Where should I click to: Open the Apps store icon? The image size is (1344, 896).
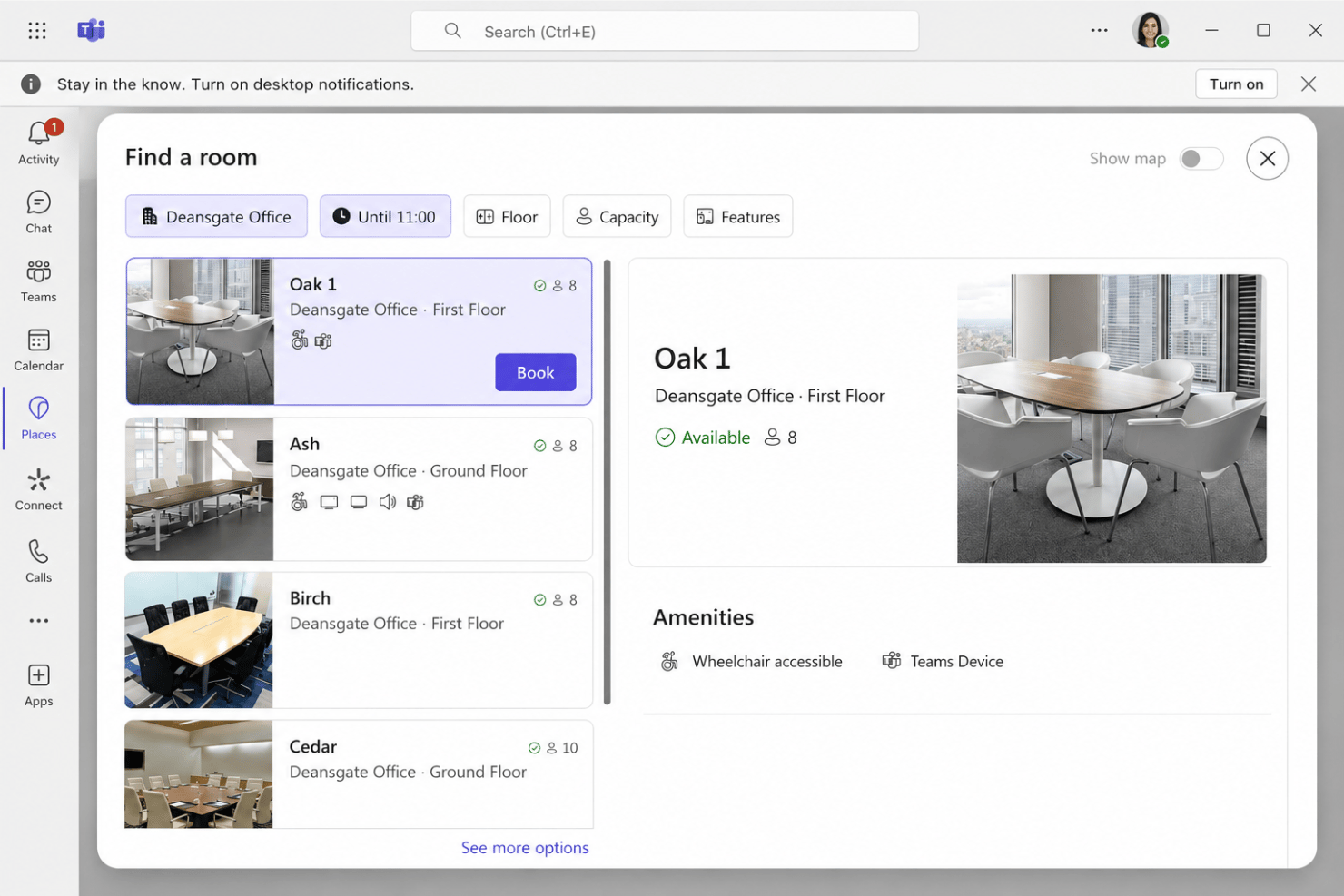[38, 684]
